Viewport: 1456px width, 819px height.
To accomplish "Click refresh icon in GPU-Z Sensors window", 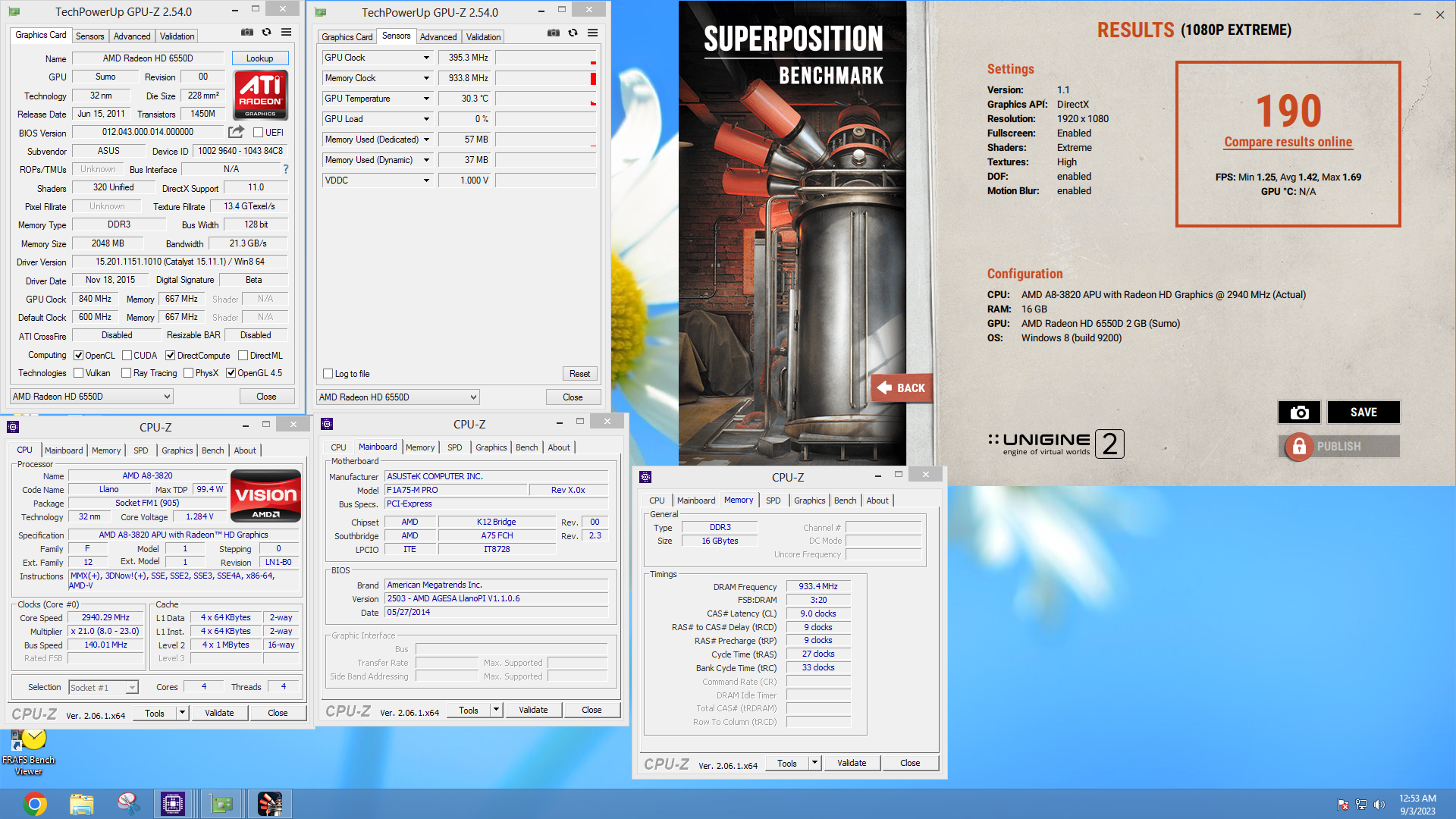I will (573, 33).
